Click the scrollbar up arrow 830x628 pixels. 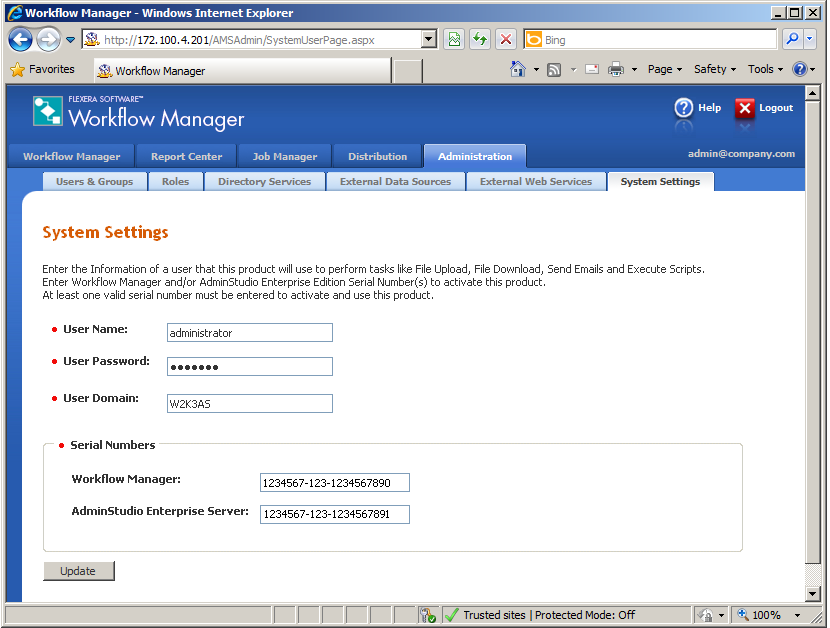point(813,93)
